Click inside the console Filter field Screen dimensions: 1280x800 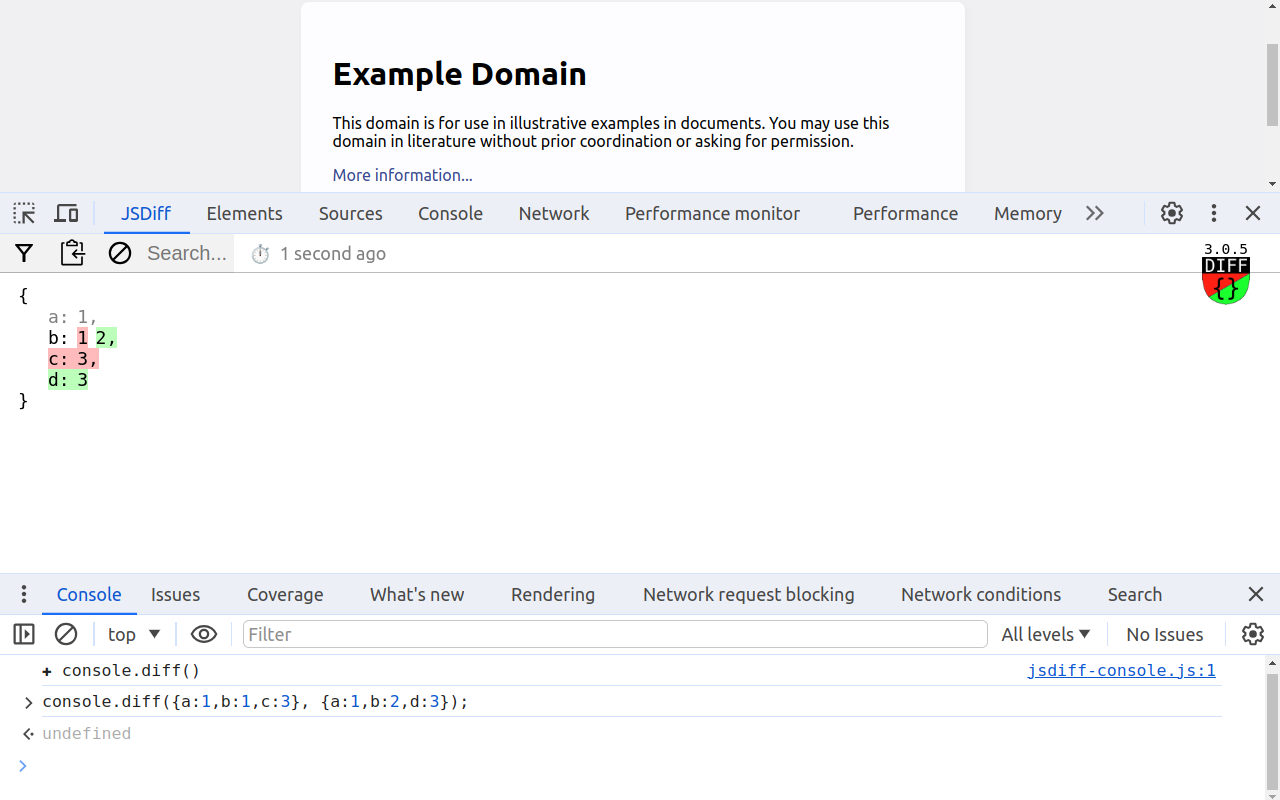[612, 634]
